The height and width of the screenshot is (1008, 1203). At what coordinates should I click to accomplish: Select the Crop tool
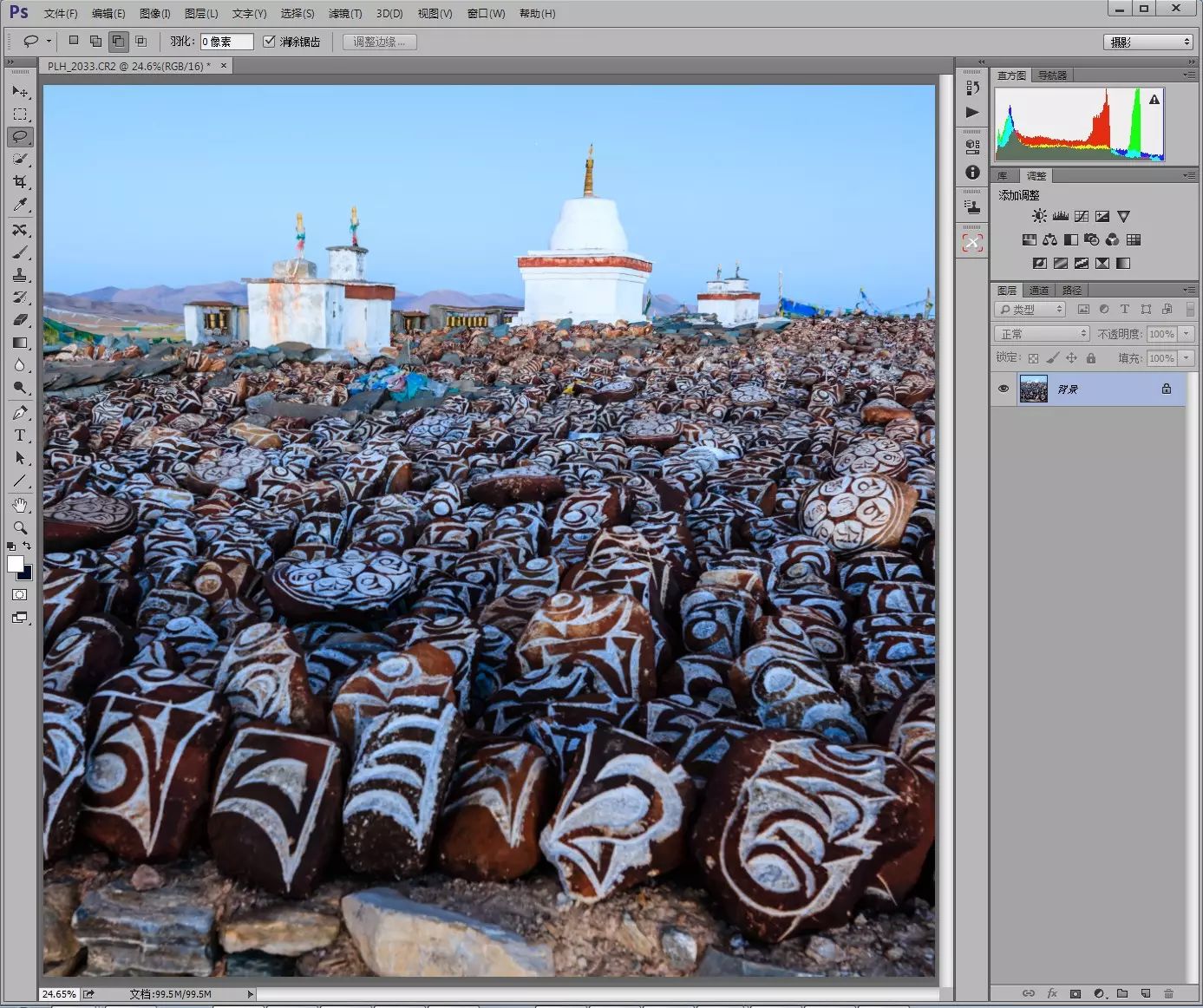coord(20,182)
